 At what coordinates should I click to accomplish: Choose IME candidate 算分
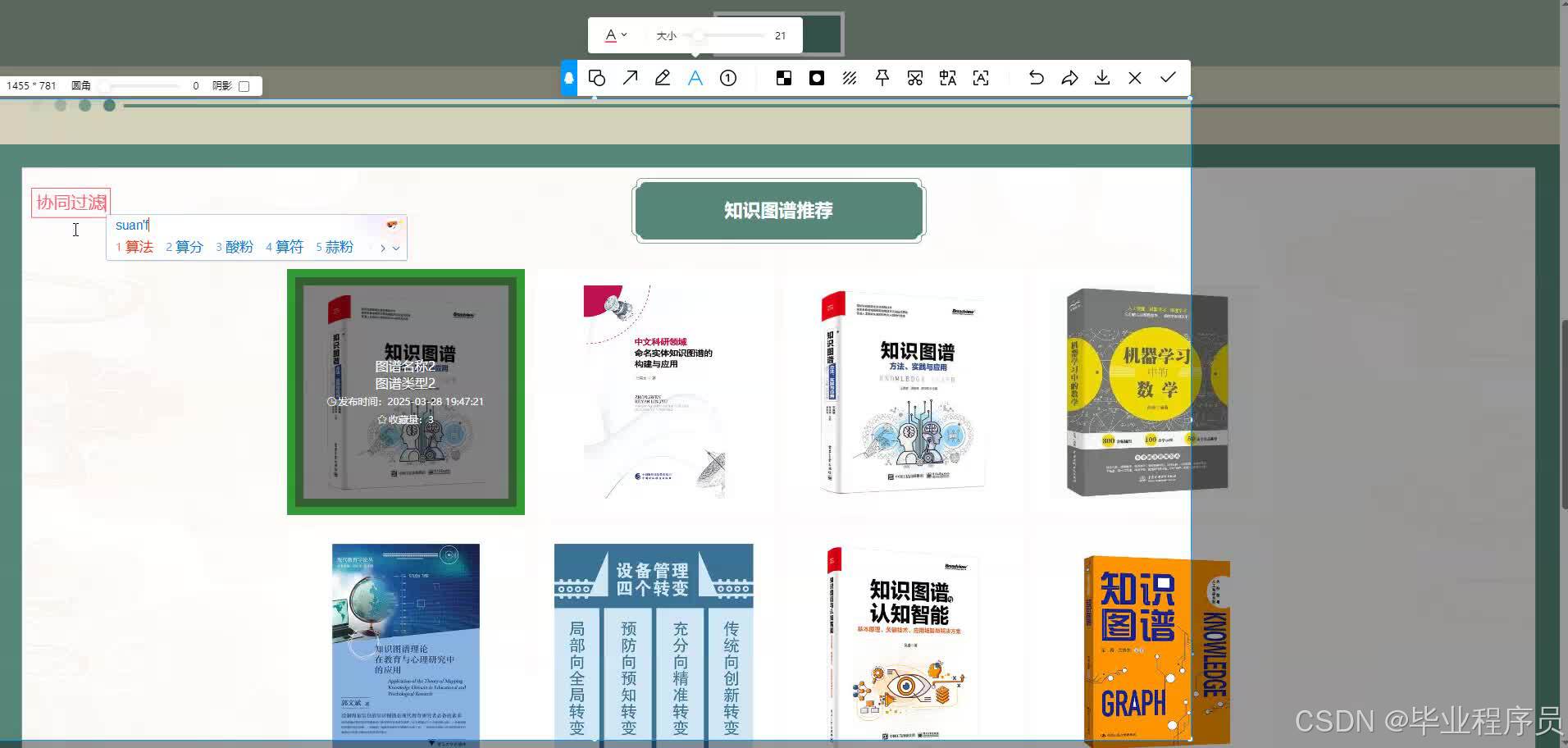click(x=185, y=247)
